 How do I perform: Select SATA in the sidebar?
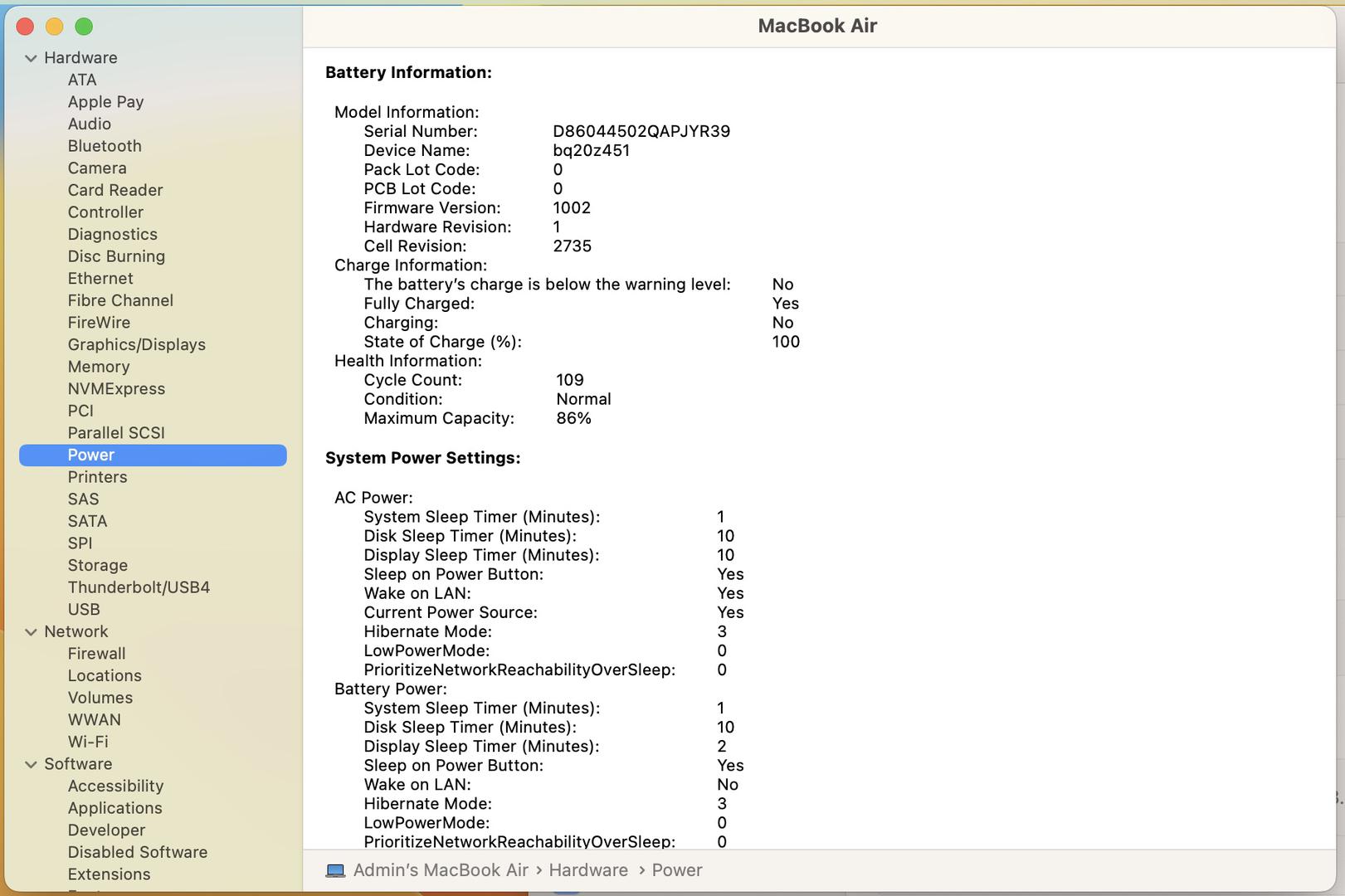pyautogui.click(x=87, y=521)
